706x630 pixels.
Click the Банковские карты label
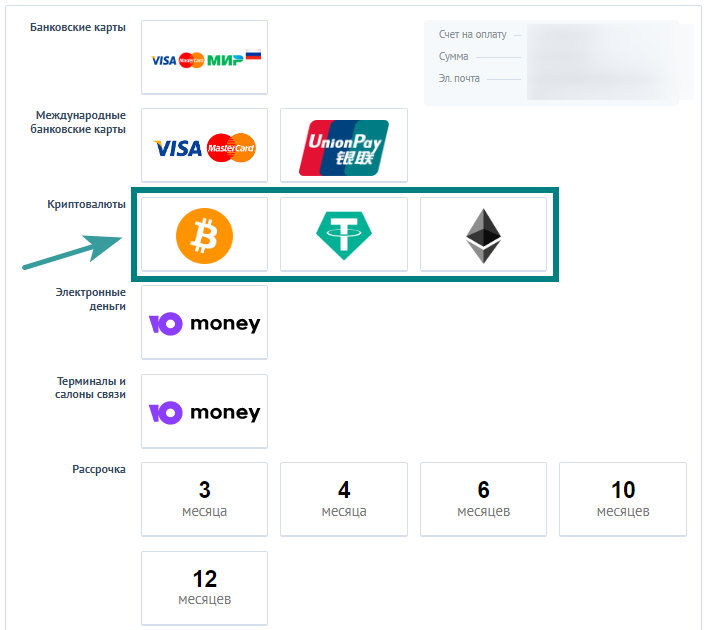[x=78, y=27]
